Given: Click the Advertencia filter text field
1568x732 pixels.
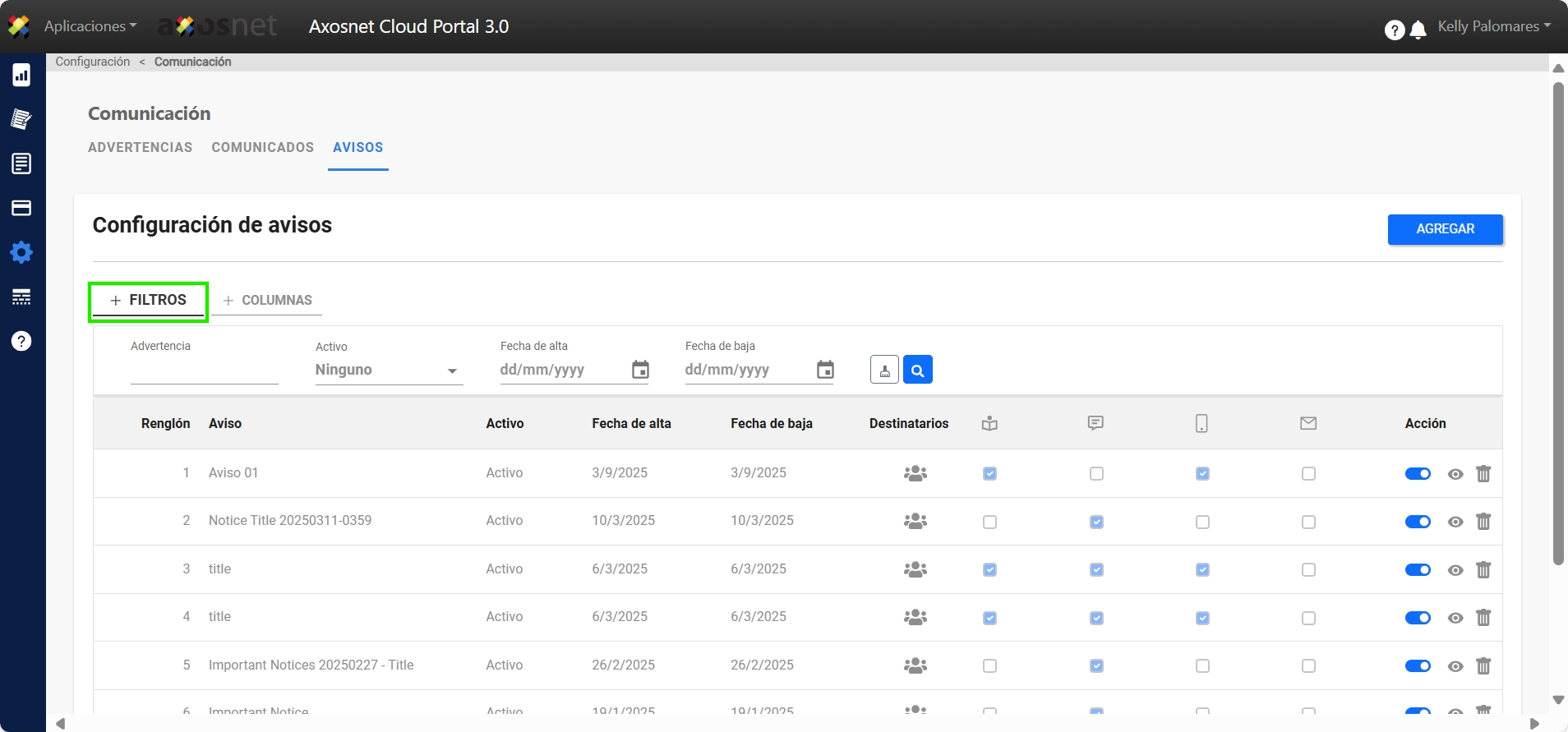Looking at the screenshot, I should [x=204, y=371].
